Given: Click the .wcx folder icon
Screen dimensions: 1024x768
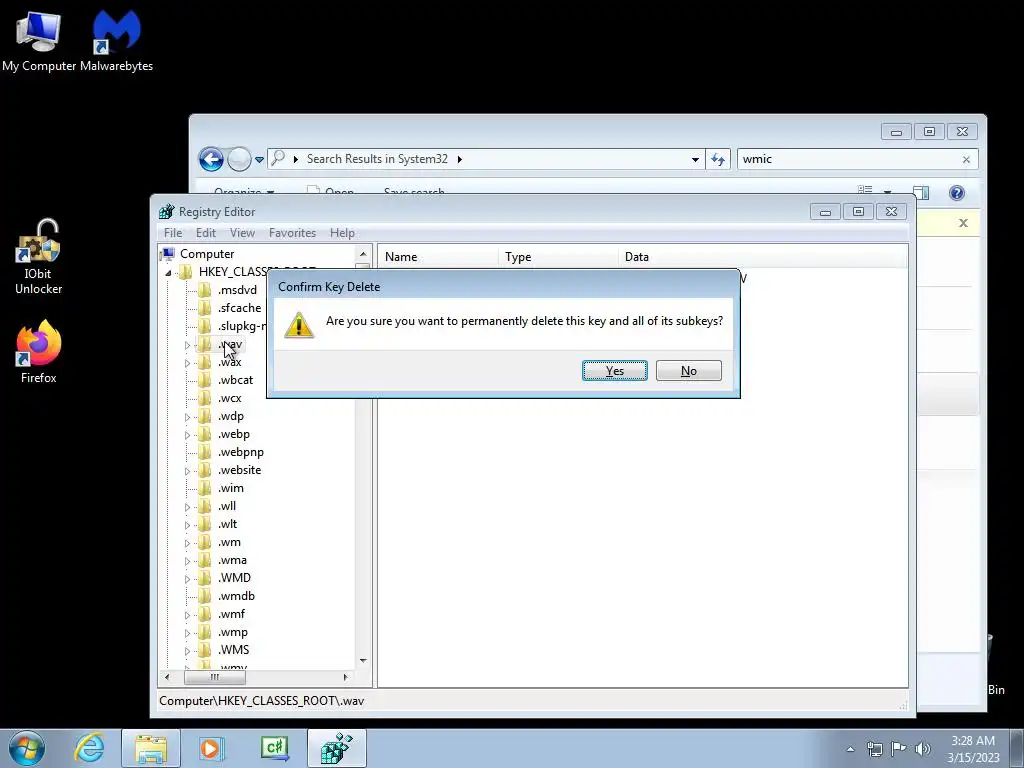Looking at the screenshot, I should click(x=204, y=398).
